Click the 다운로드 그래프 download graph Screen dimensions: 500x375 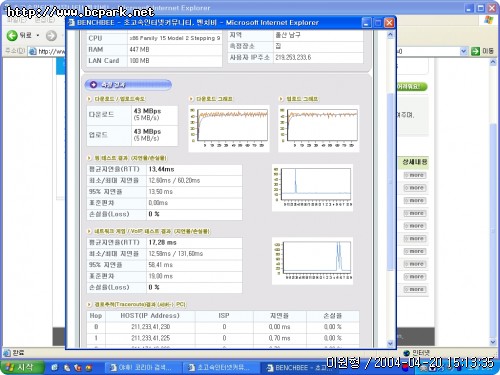tap(229, 129)
